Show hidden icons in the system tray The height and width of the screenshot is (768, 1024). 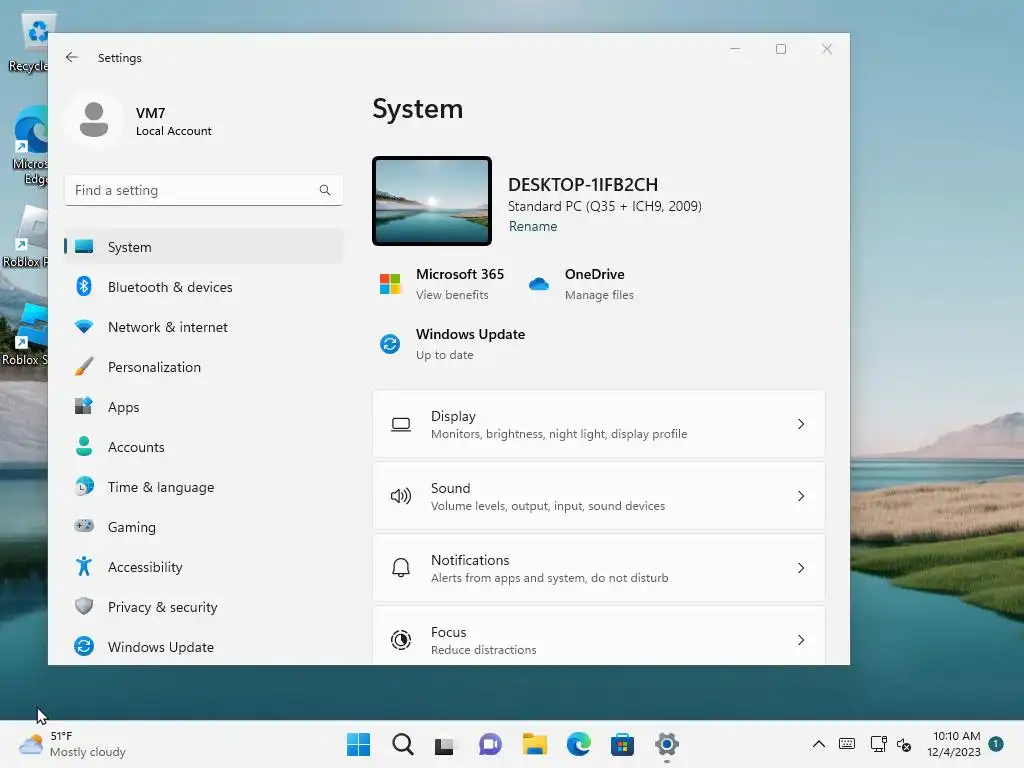pos(818,744)
